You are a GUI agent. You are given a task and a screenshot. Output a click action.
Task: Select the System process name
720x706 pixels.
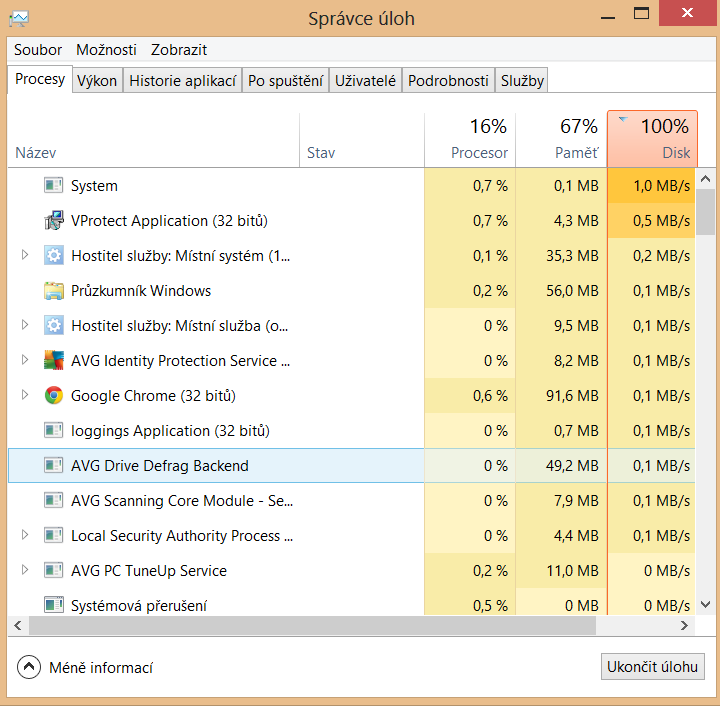94,185
